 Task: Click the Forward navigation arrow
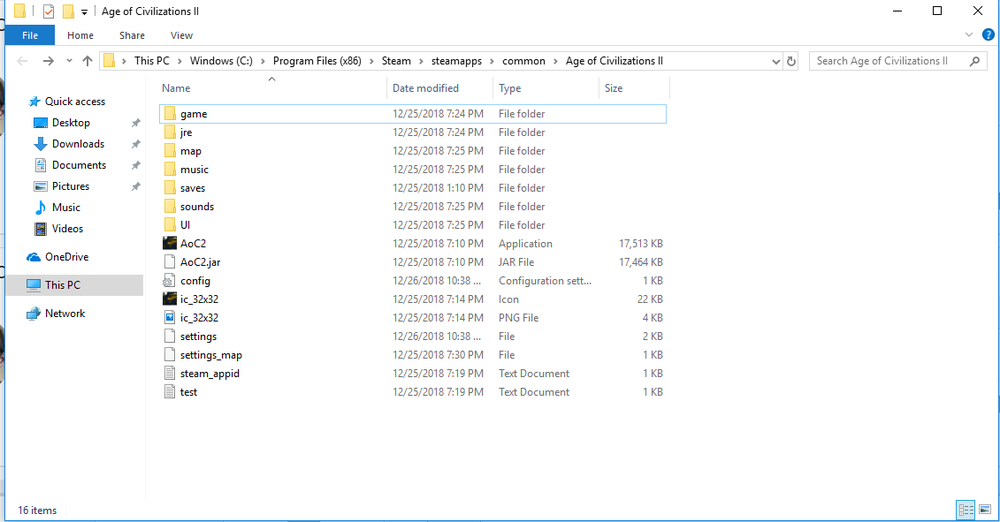48,61
